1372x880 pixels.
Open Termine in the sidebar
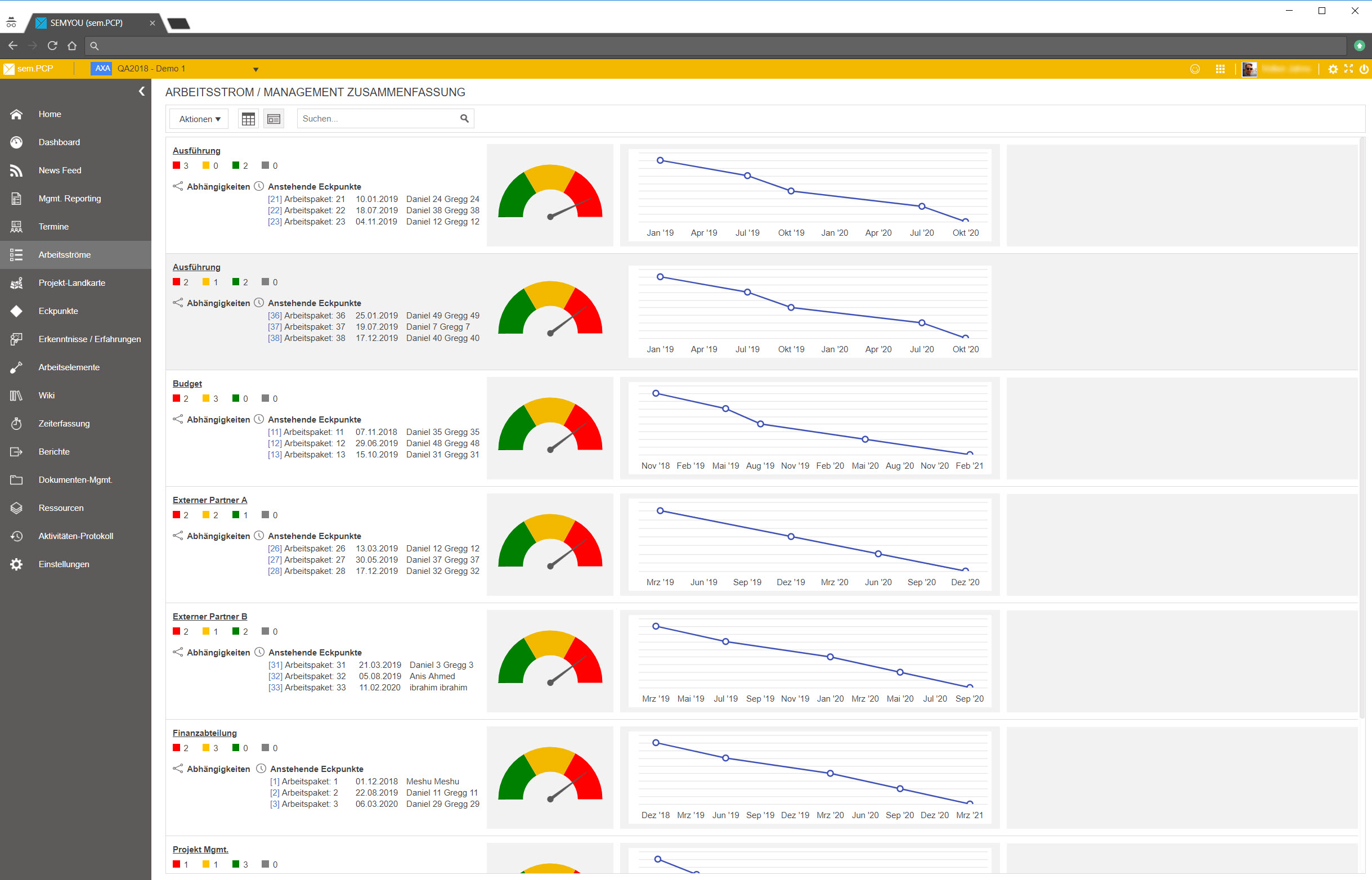(x=75, y=226)
